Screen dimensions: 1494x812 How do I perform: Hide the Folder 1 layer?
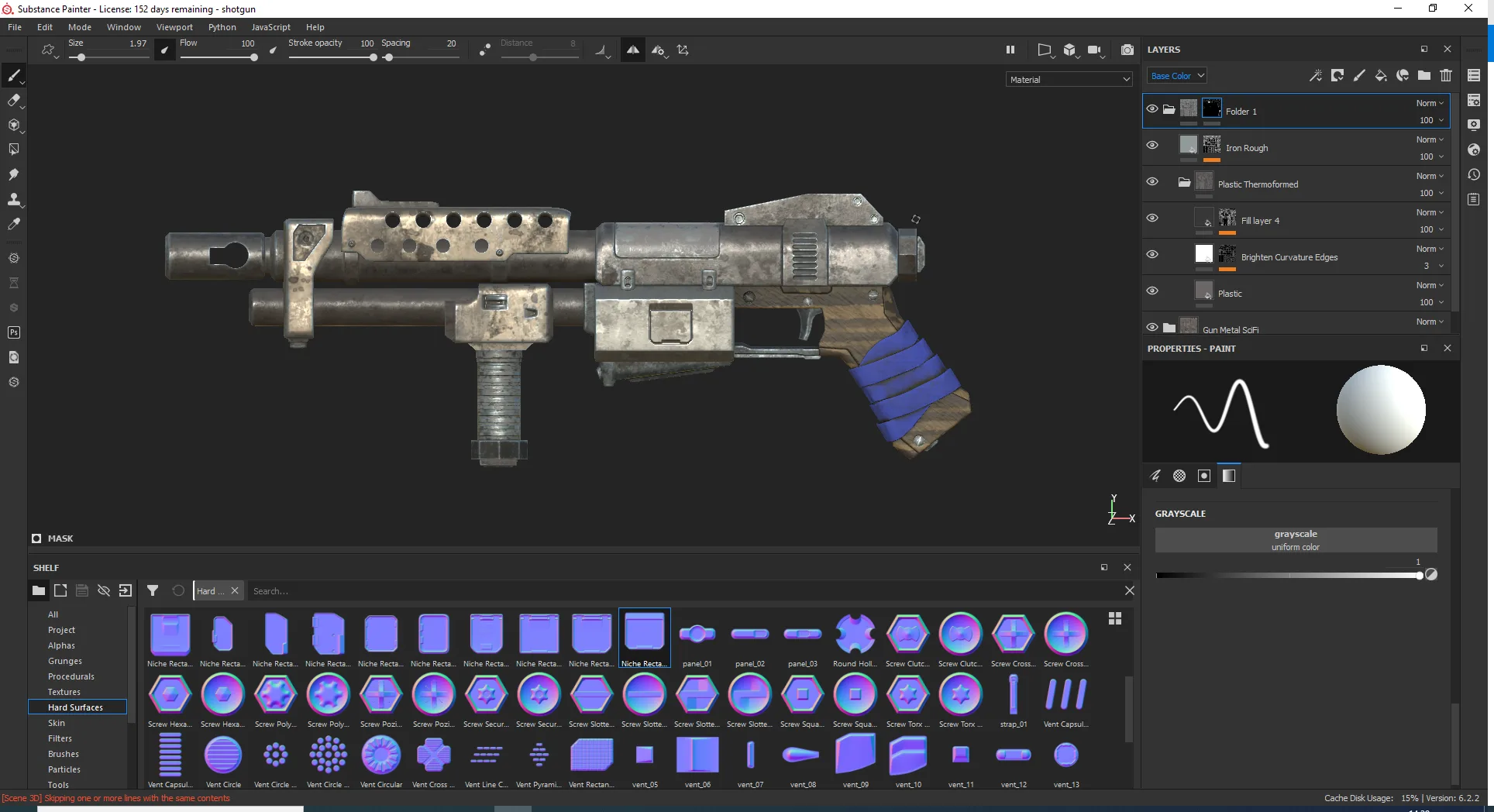pyautogui.click(x=1152, y=108)
